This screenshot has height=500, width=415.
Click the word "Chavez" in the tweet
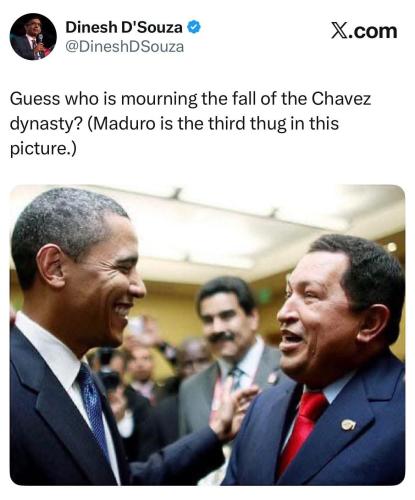341,99
